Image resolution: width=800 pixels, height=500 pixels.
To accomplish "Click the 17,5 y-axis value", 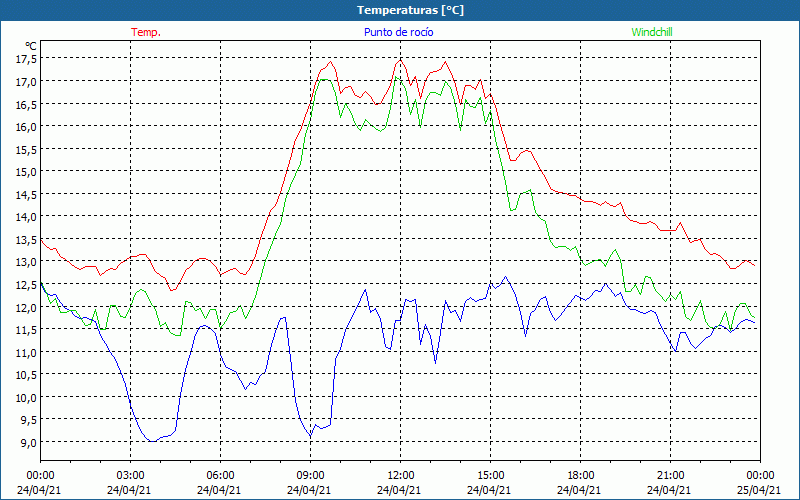I will pyautogui.click(x=26, y=59).
